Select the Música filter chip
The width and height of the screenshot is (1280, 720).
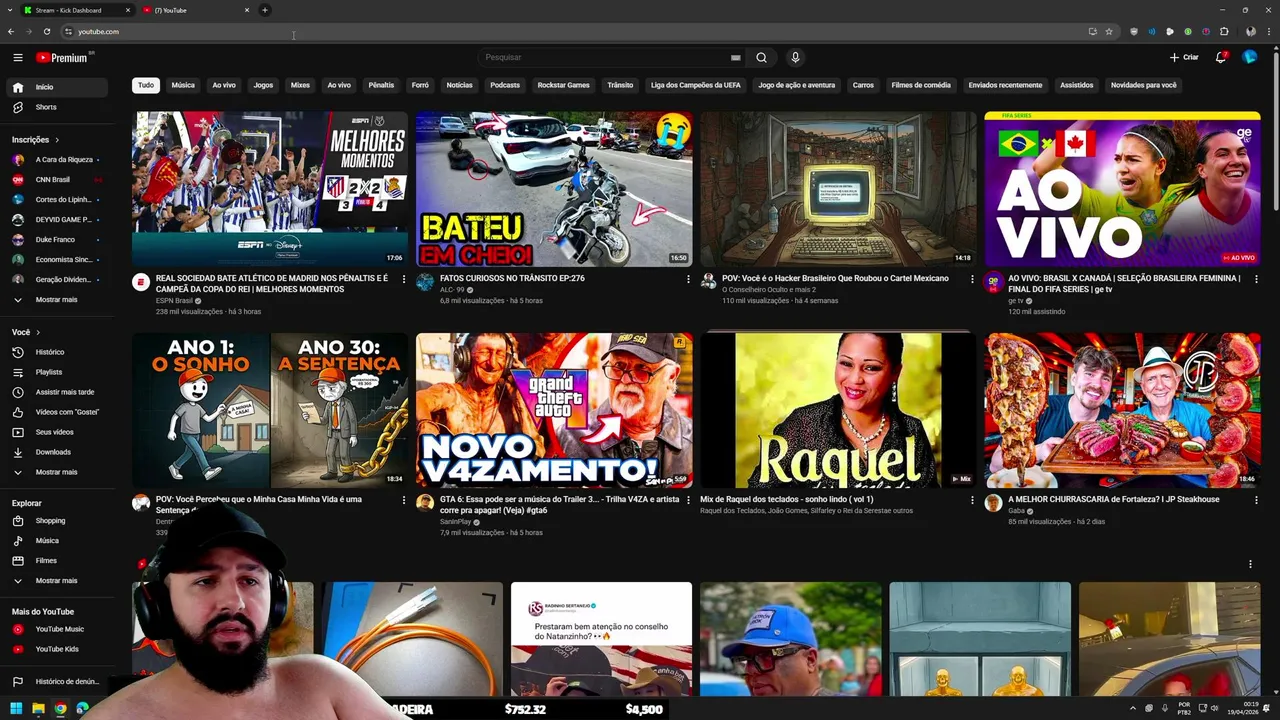[x=183, y=85]
